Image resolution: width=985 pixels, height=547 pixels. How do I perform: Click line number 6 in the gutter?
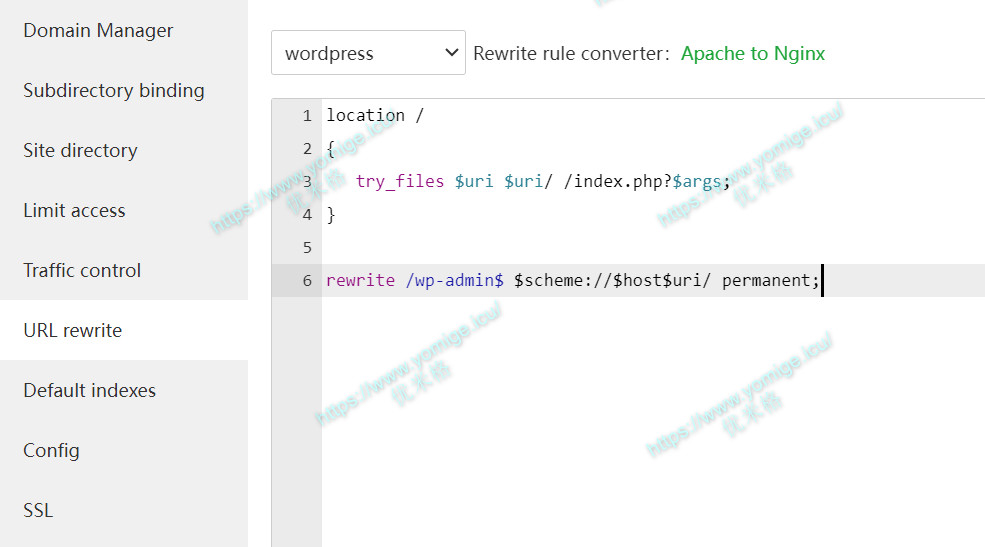pos(307,281)
